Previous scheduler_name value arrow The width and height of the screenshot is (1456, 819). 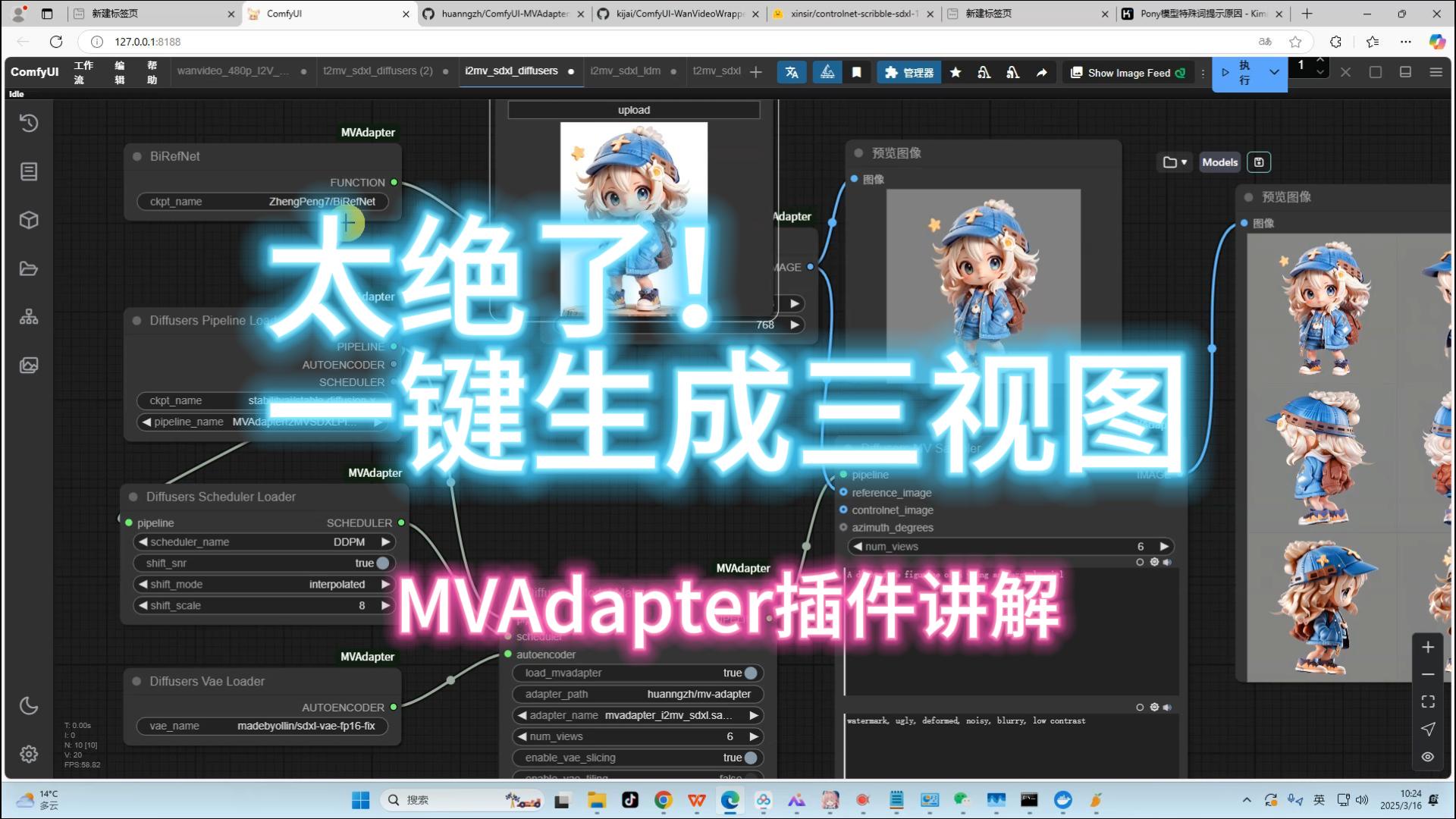[143, 542]
